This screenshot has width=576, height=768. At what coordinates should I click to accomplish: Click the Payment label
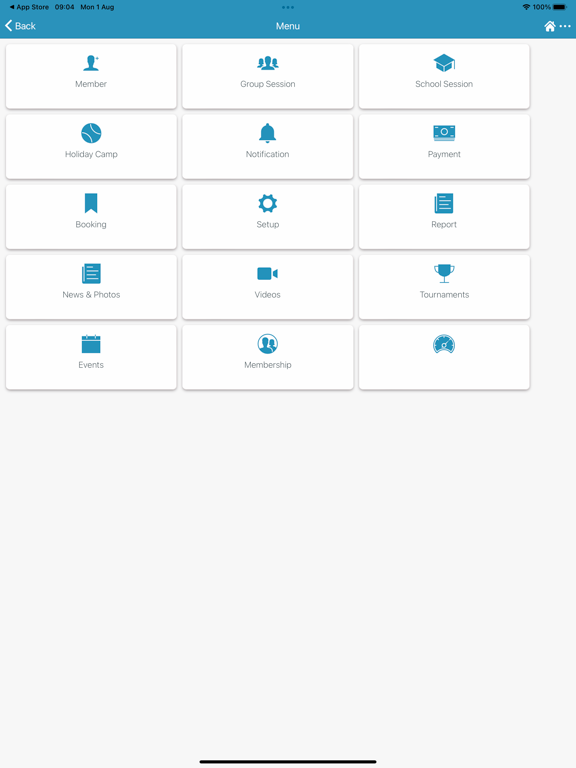pyautogui.click(x=444, y=154)
